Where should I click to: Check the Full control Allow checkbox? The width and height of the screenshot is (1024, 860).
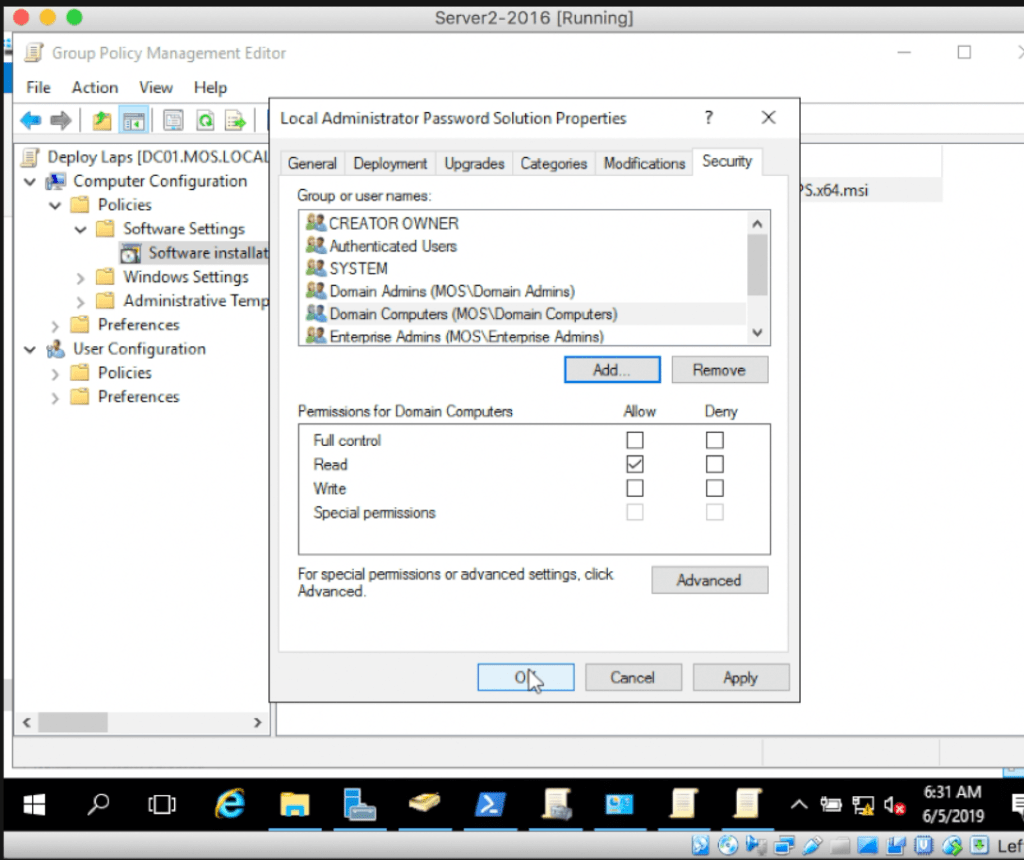(x=635, y=440)
